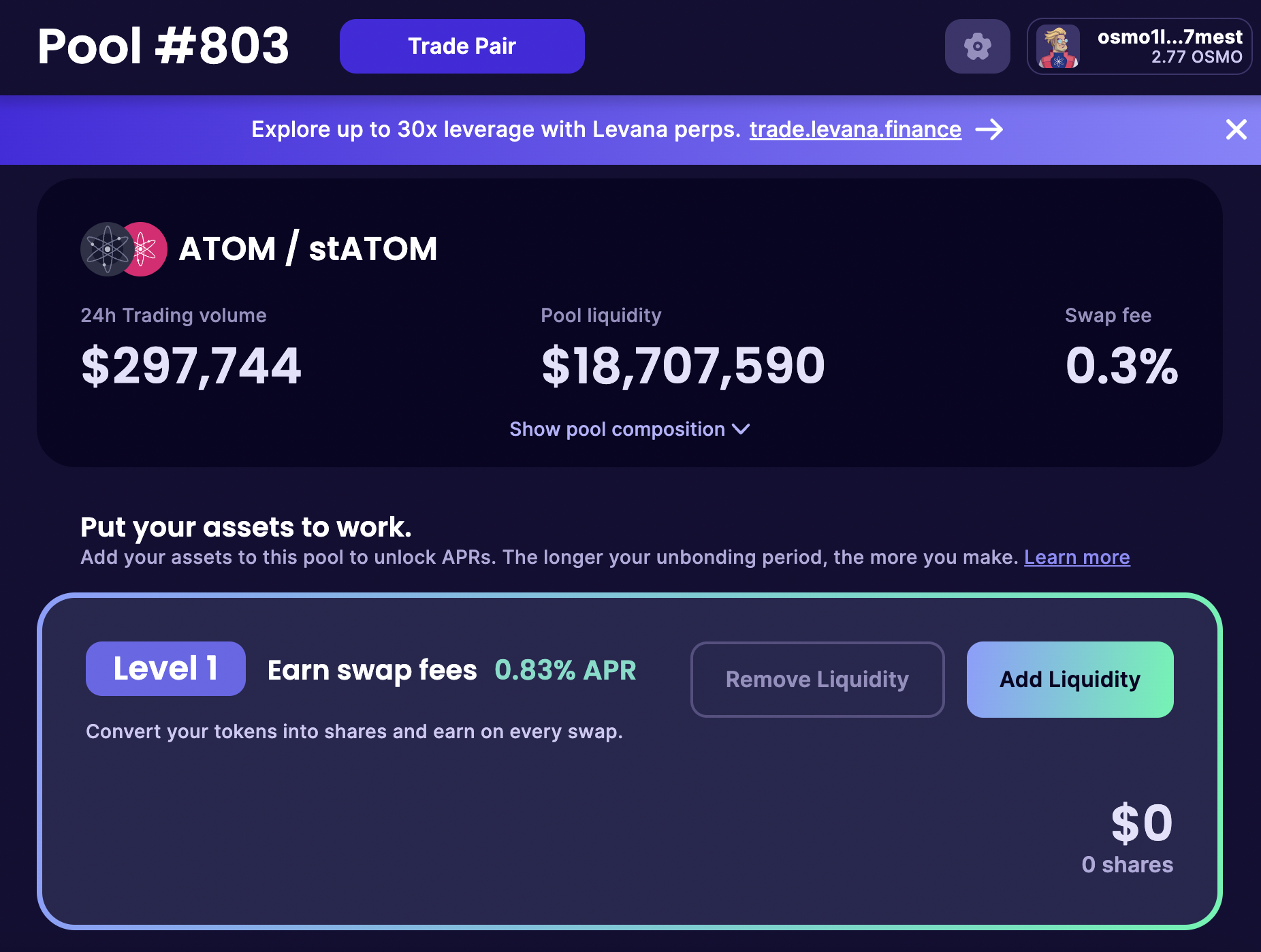Open the Learn more link
The height and width of the screenshot is (952, 1261).
coord(1077,557)
